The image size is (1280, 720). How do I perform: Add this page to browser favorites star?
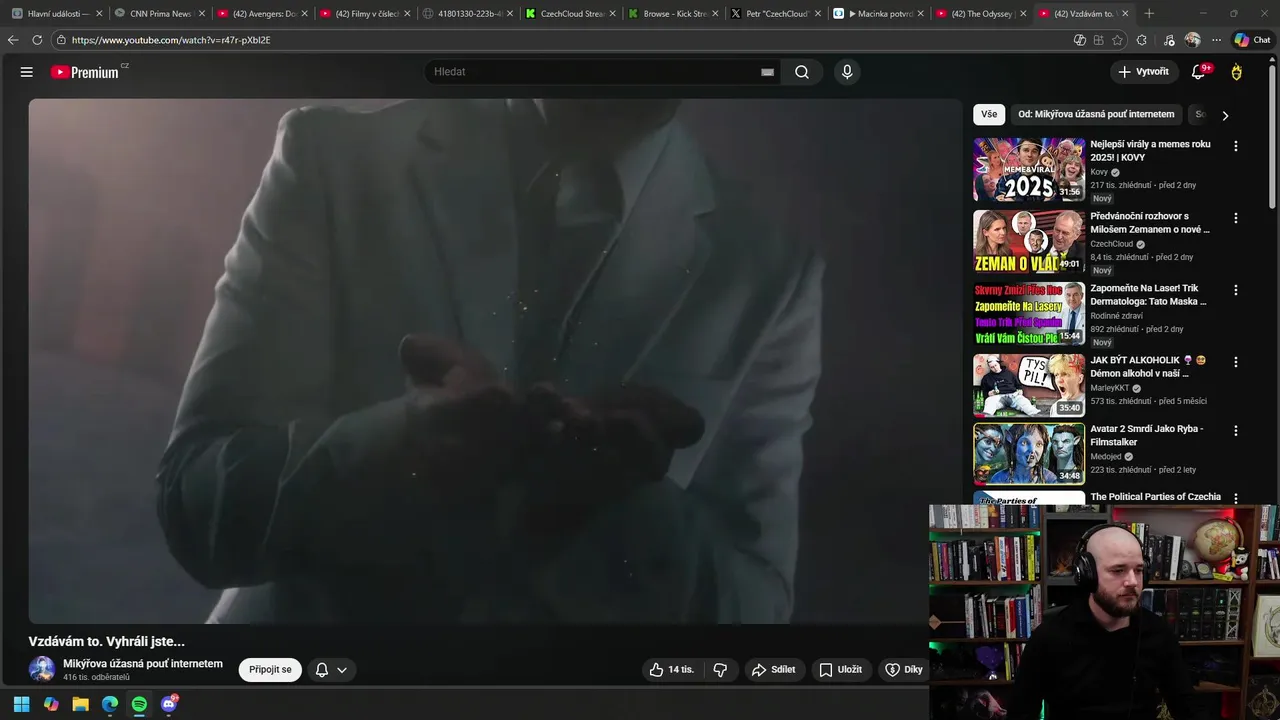tap(1117, 40)
